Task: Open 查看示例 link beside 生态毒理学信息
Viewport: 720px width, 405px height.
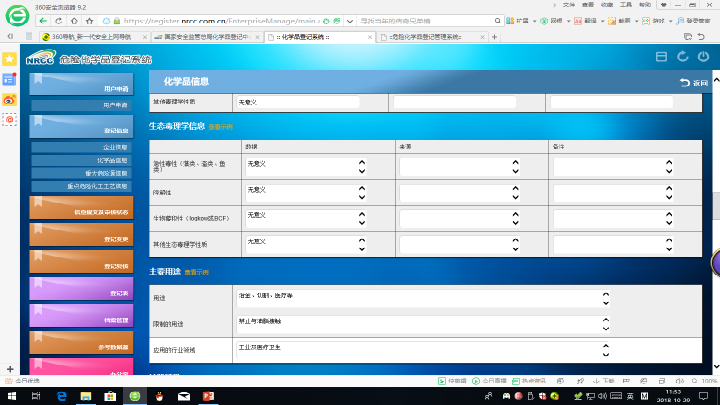Action: click(221, 127)
